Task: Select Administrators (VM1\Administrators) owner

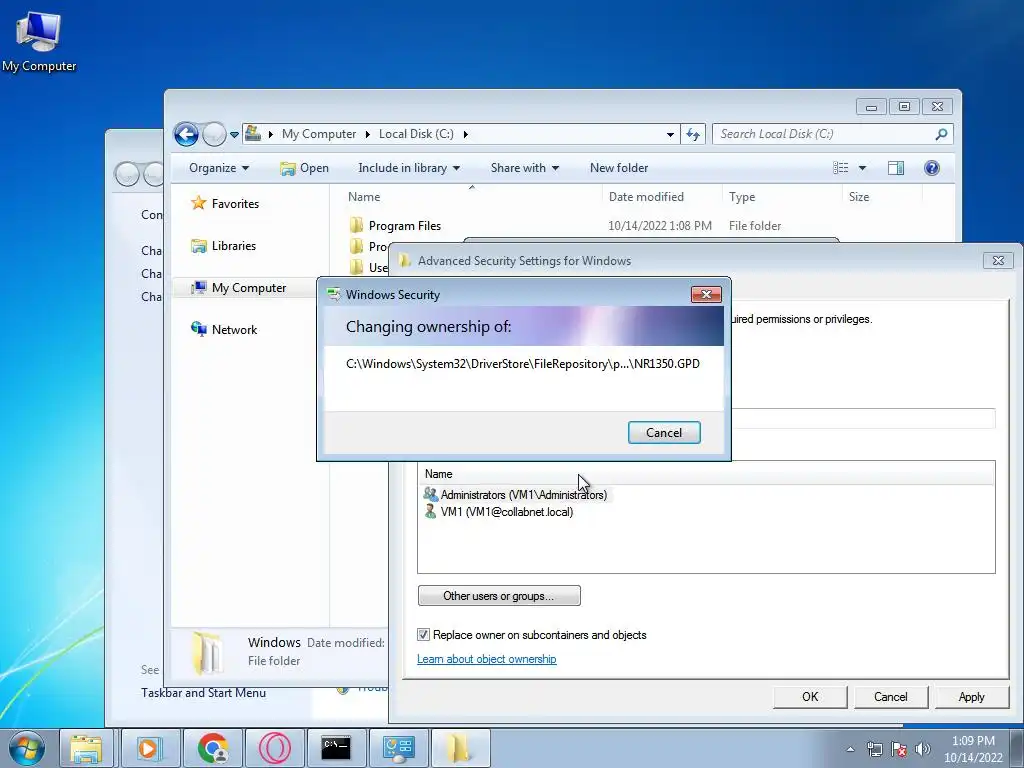Action: coord(516,495)
